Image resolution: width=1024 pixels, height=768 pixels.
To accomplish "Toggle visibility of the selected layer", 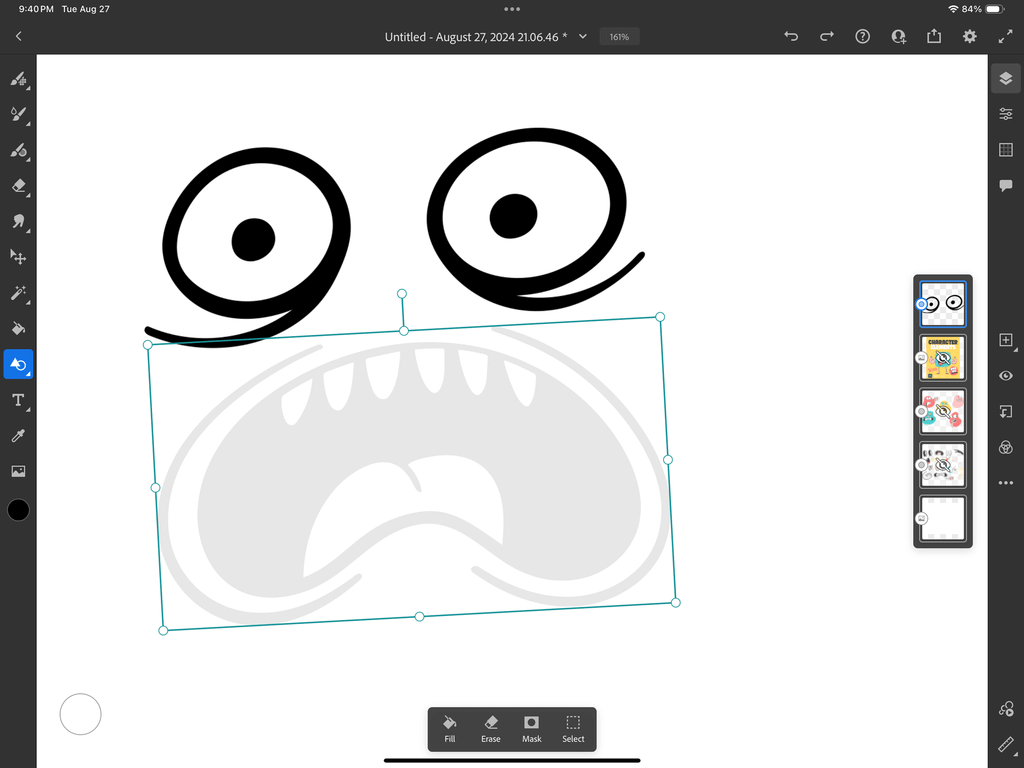I will 1006,376.
